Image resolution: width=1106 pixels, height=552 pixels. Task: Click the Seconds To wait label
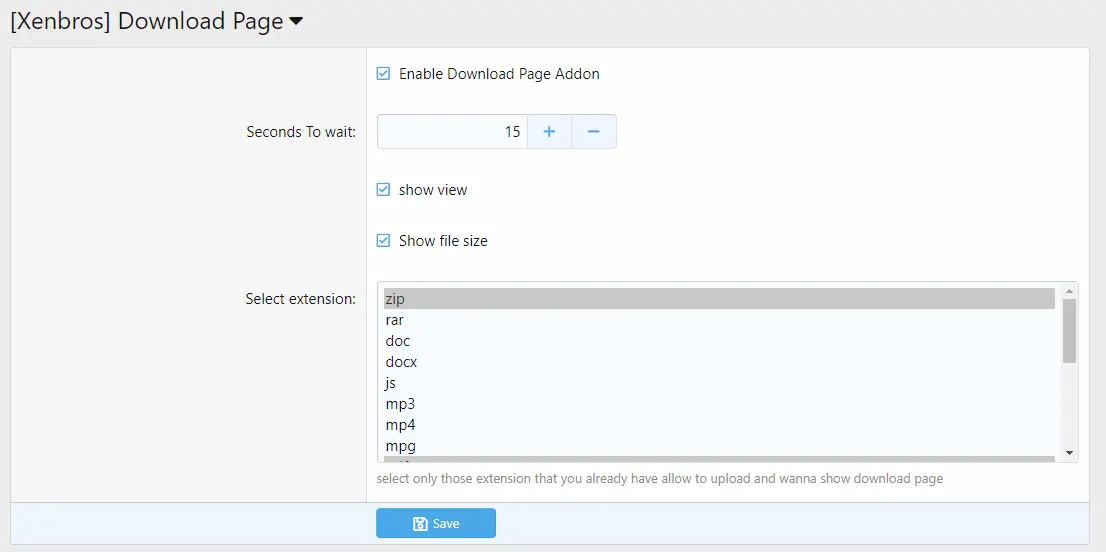(300, 132)
